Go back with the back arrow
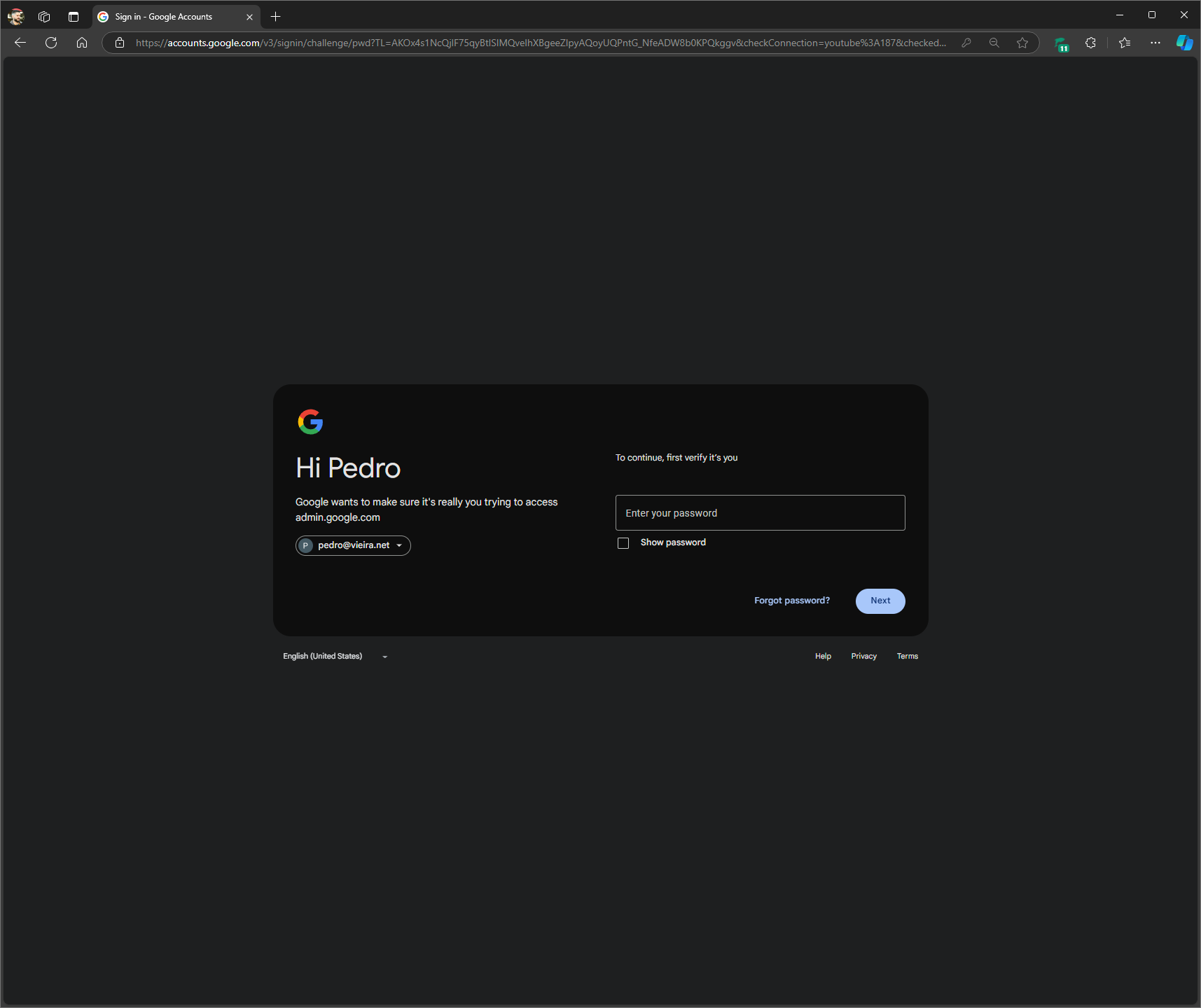1201x1008 pixels. click(20, 43)
